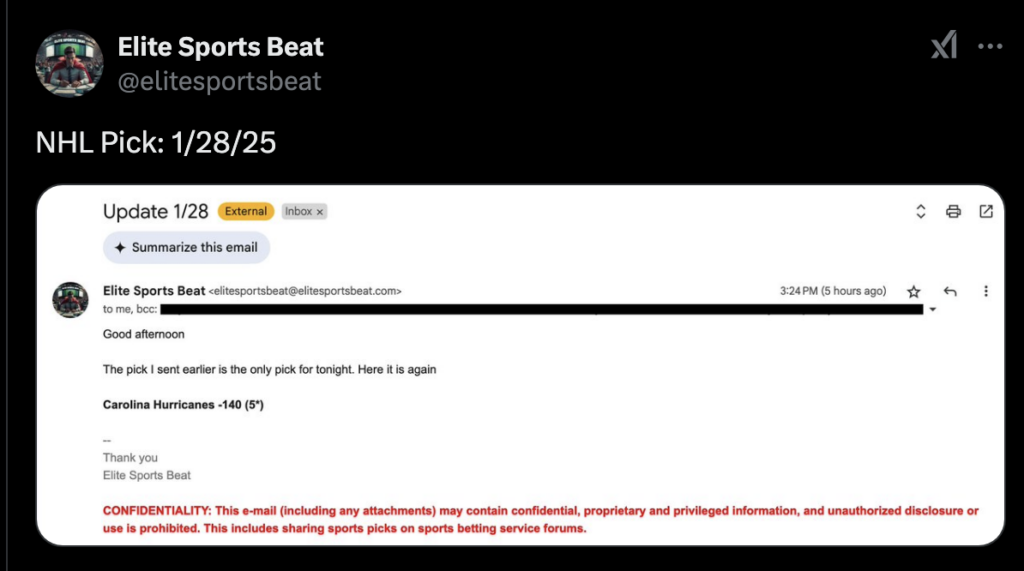The image size is (1024, 571).
Task: Open the @elitesportsbeat handle link
Action: click(x=219, y=81)
